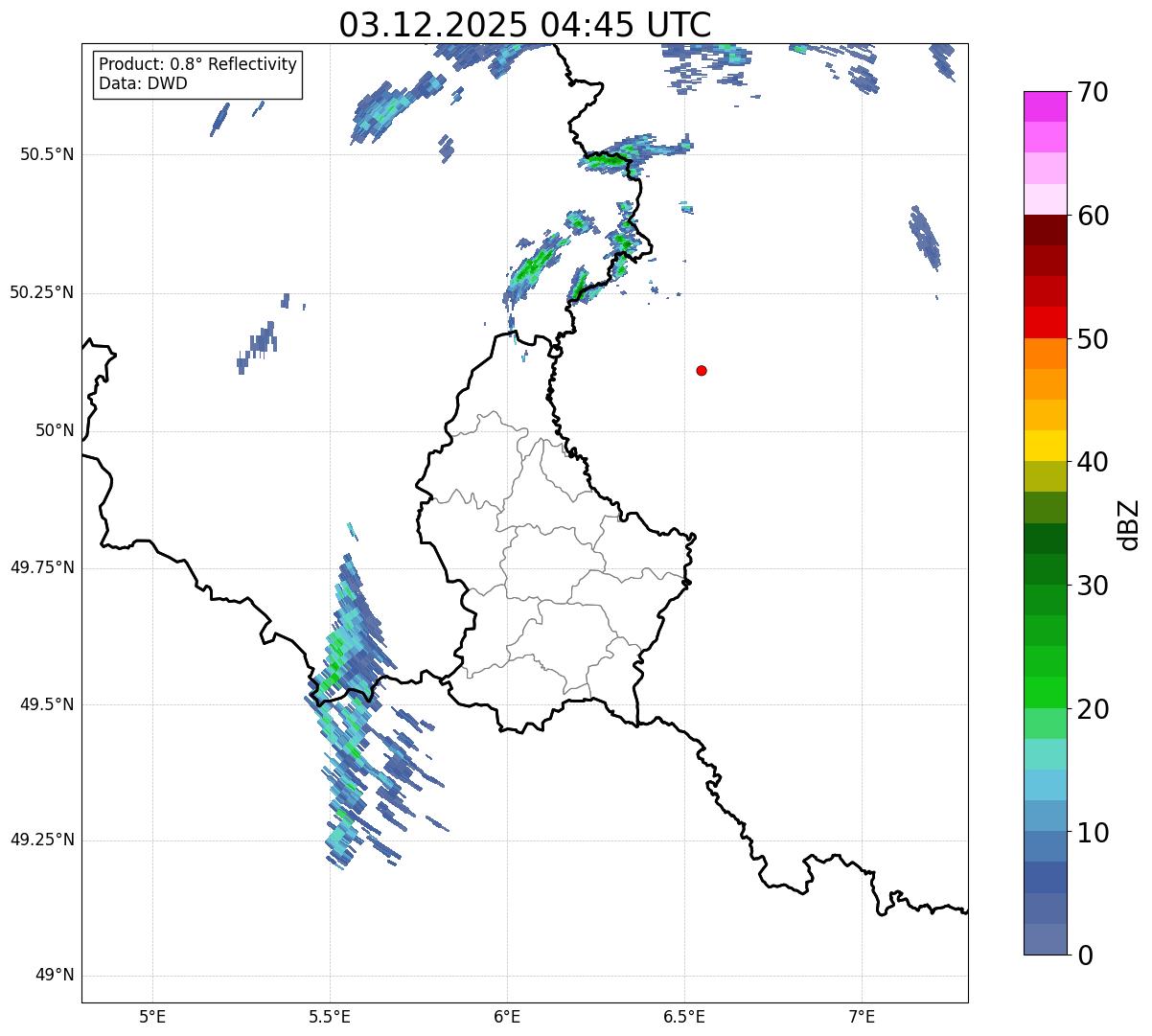Click the 7°E longitude label

(862, 1016)
